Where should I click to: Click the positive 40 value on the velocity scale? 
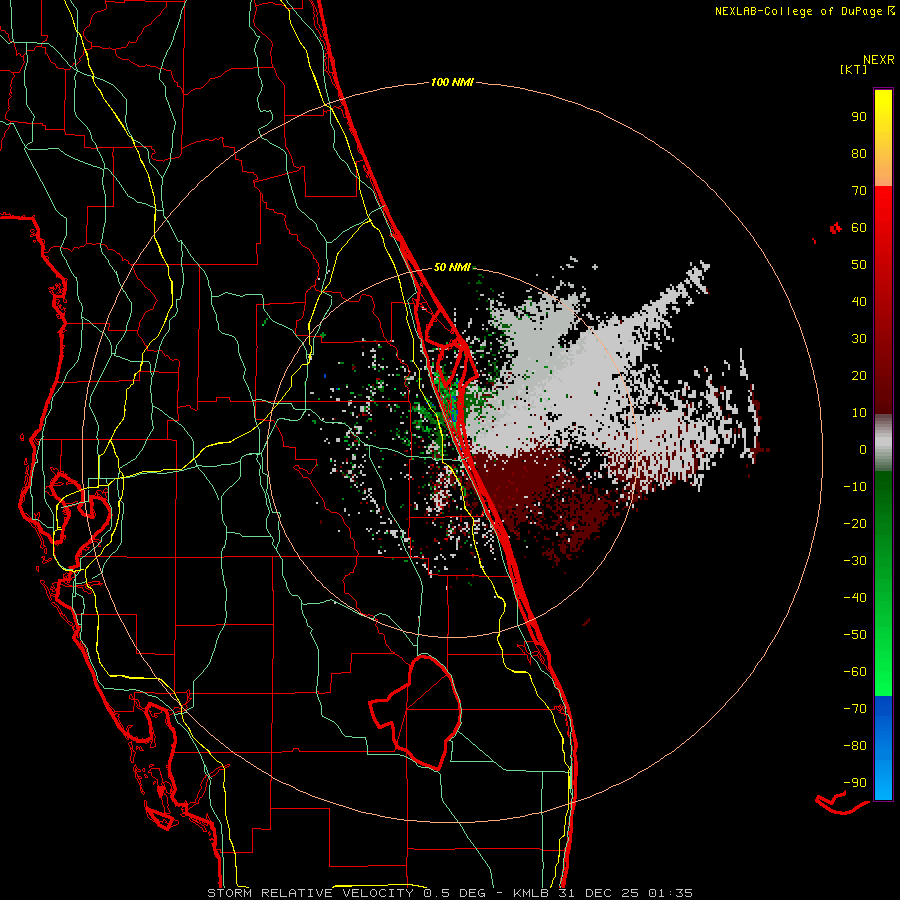(x=859, y=302)
